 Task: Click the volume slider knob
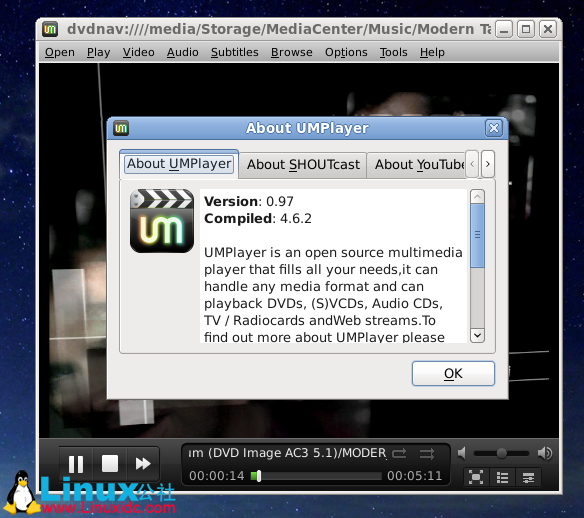[502, 453]
